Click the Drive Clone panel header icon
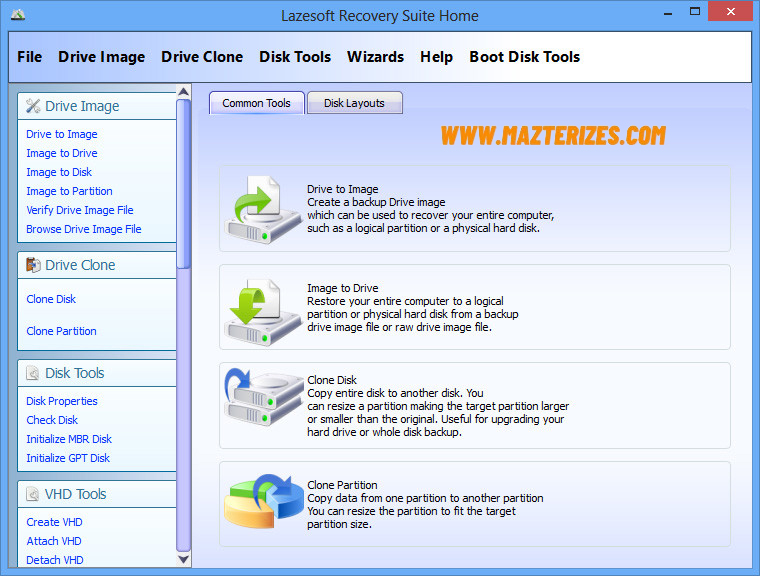760x576 pixels. (x=33, y=265)
